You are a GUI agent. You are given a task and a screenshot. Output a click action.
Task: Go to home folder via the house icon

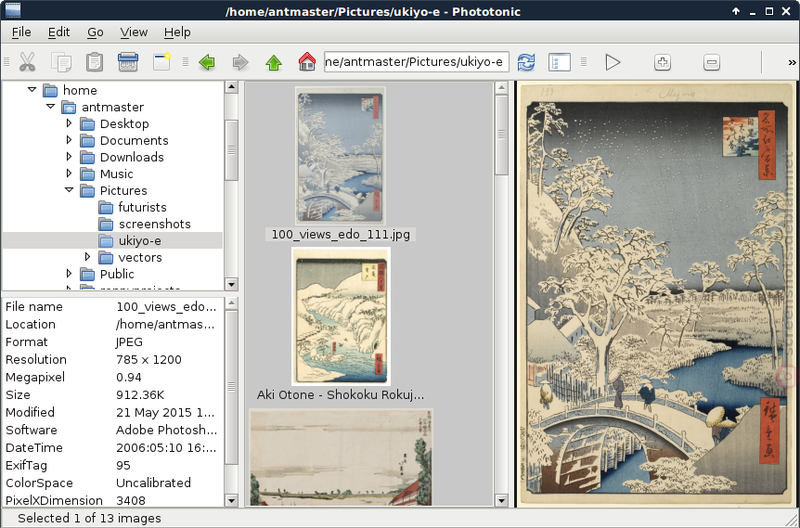click(x=307, y=62)
